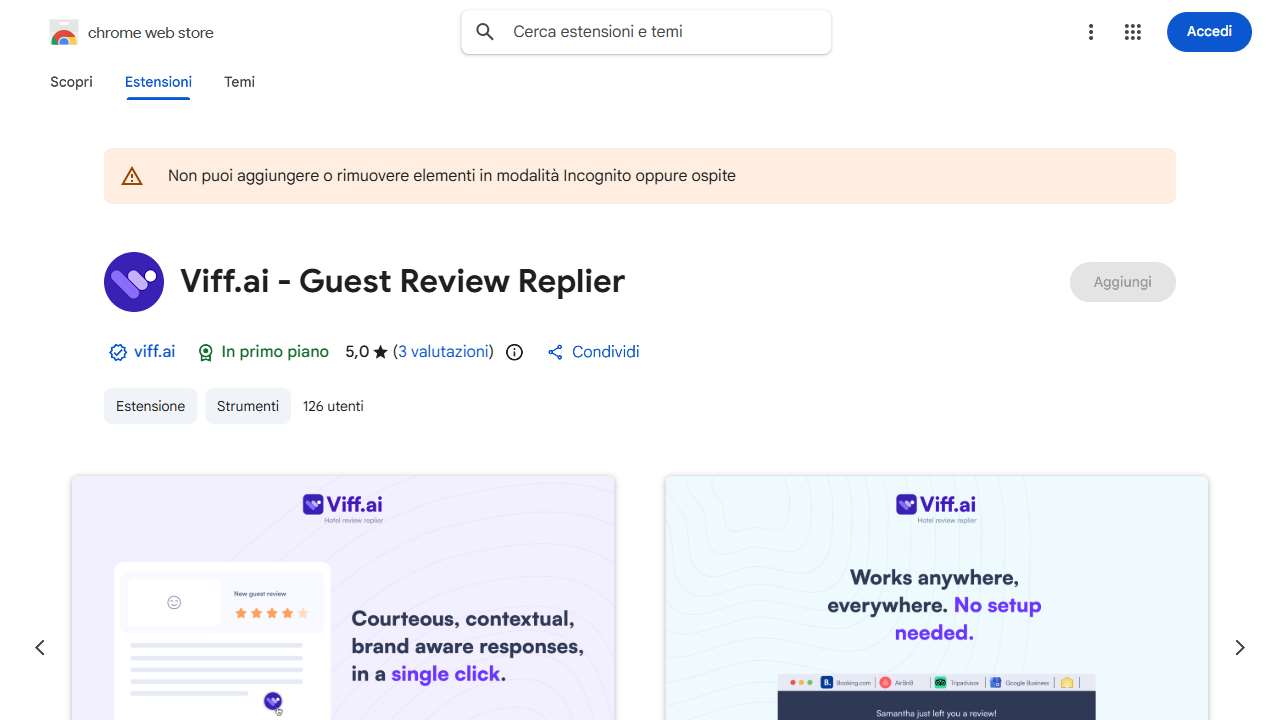Viewport: 1280px width, 720px height.
Task: Click the Strumenti category chip
Action: 247,406
